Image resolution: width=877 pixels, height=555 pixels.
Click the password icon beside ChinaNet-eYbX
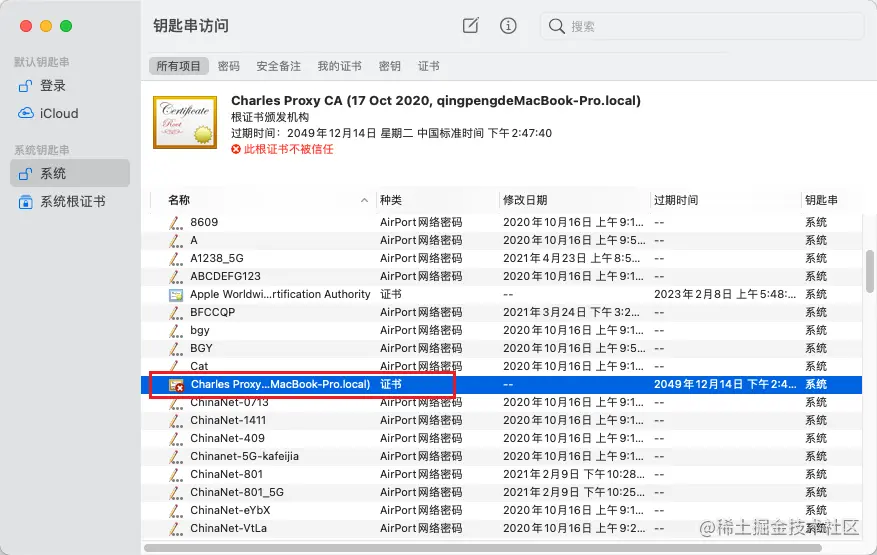(176, 511)
